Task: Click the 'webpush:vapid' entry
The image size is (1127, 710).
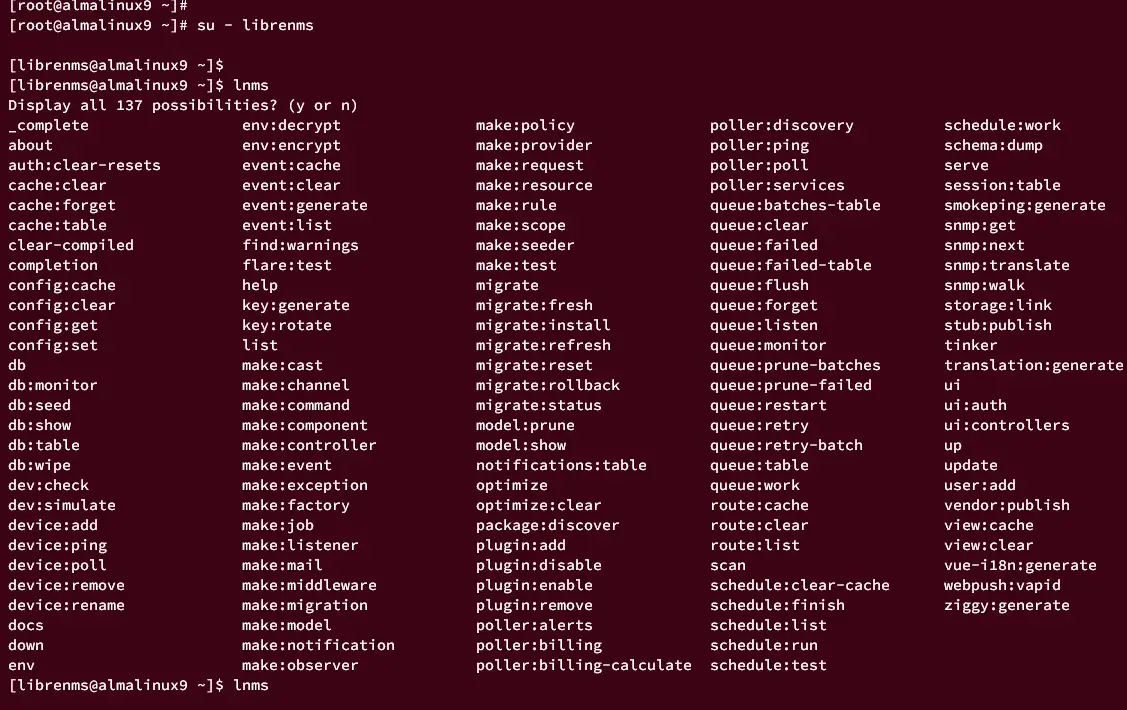Action: coord(1002,586)
